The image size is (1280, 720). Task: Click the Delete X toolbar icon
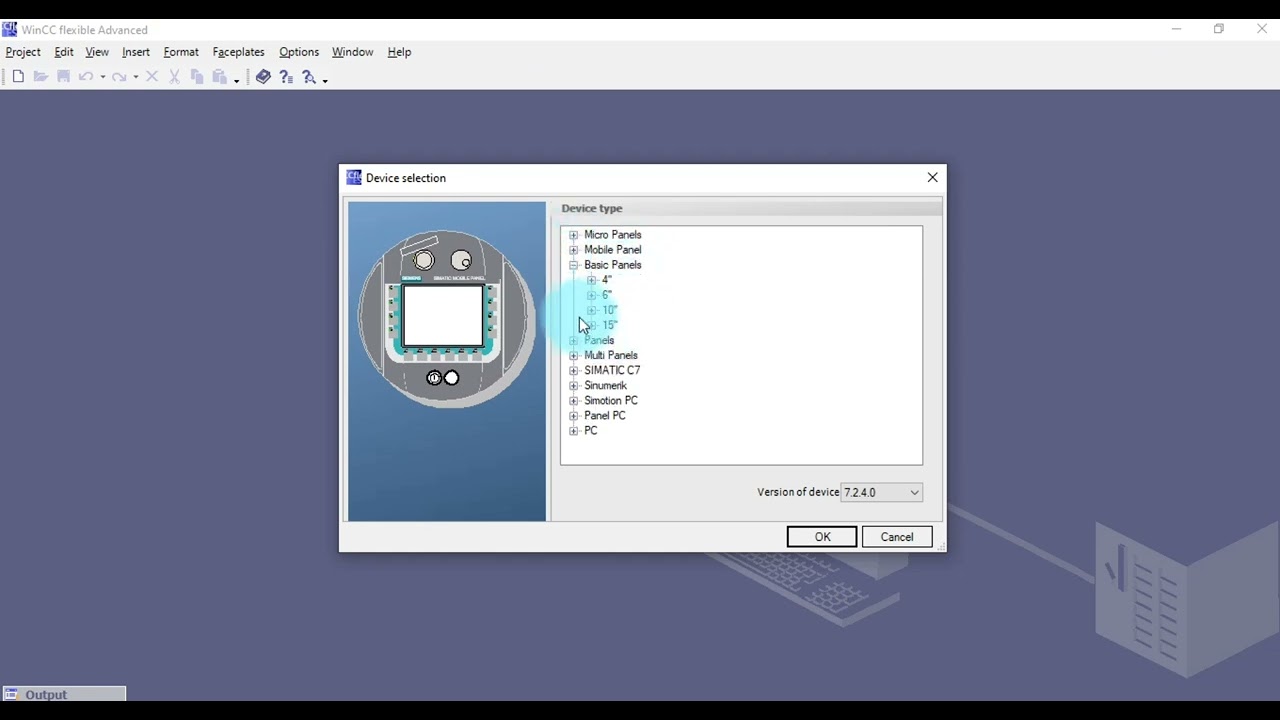[x=152, y=77]
